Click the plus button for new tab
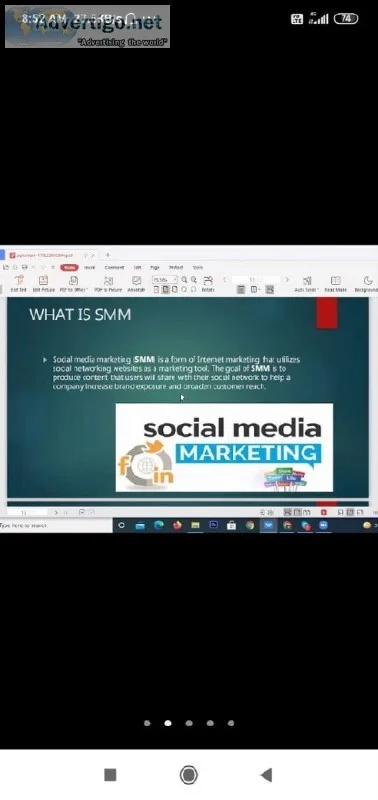 coord(108,255)
